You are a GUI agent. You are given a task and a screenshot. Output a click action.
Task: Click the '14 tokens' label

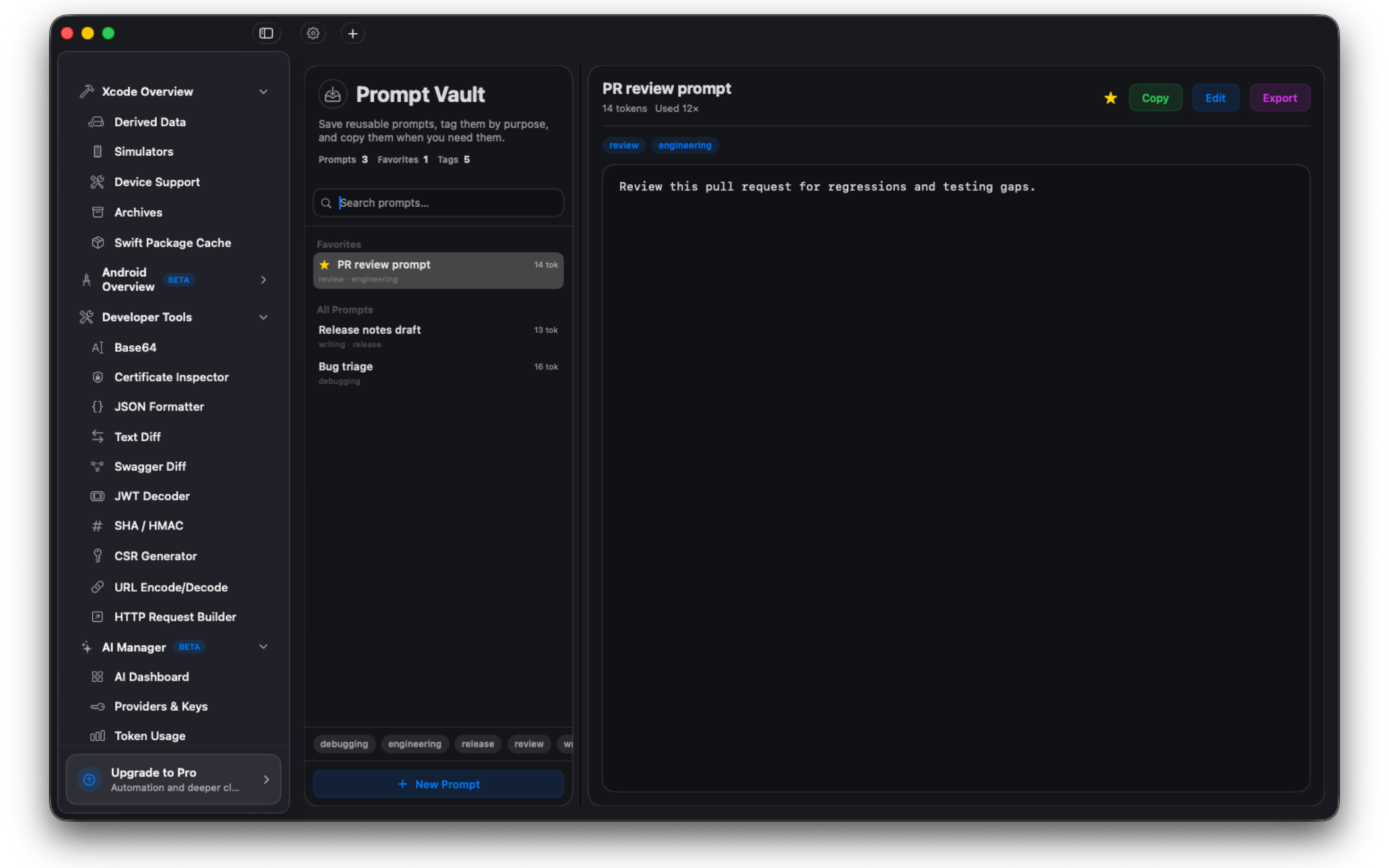(x=625, y=108)
